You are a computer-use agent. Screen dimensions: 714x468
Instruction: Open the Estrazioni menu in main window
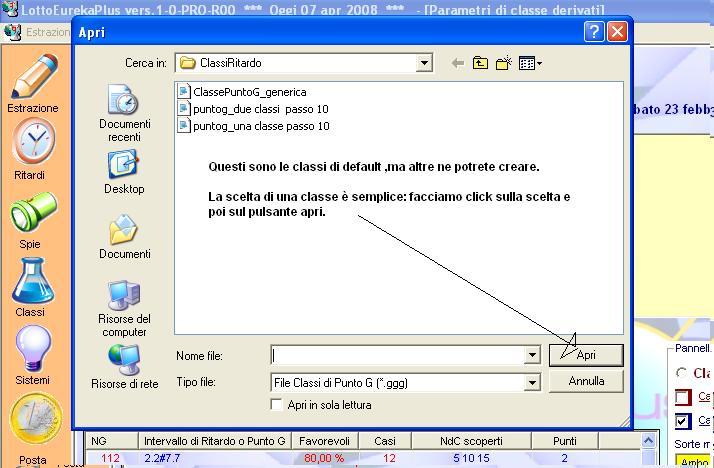(48, 32)
